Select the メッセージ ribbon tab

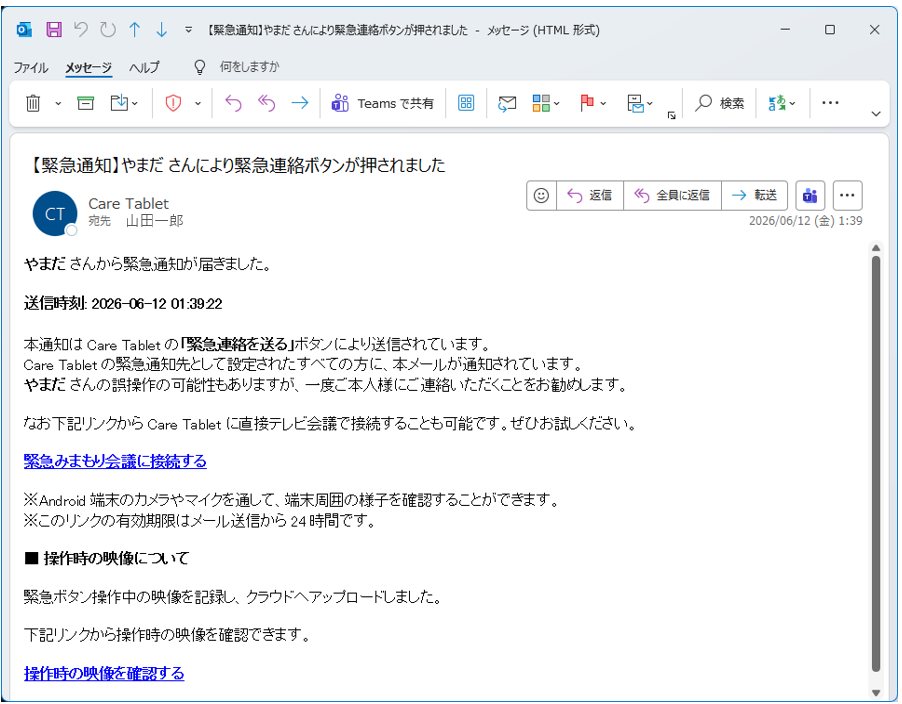tap(88, 67)
